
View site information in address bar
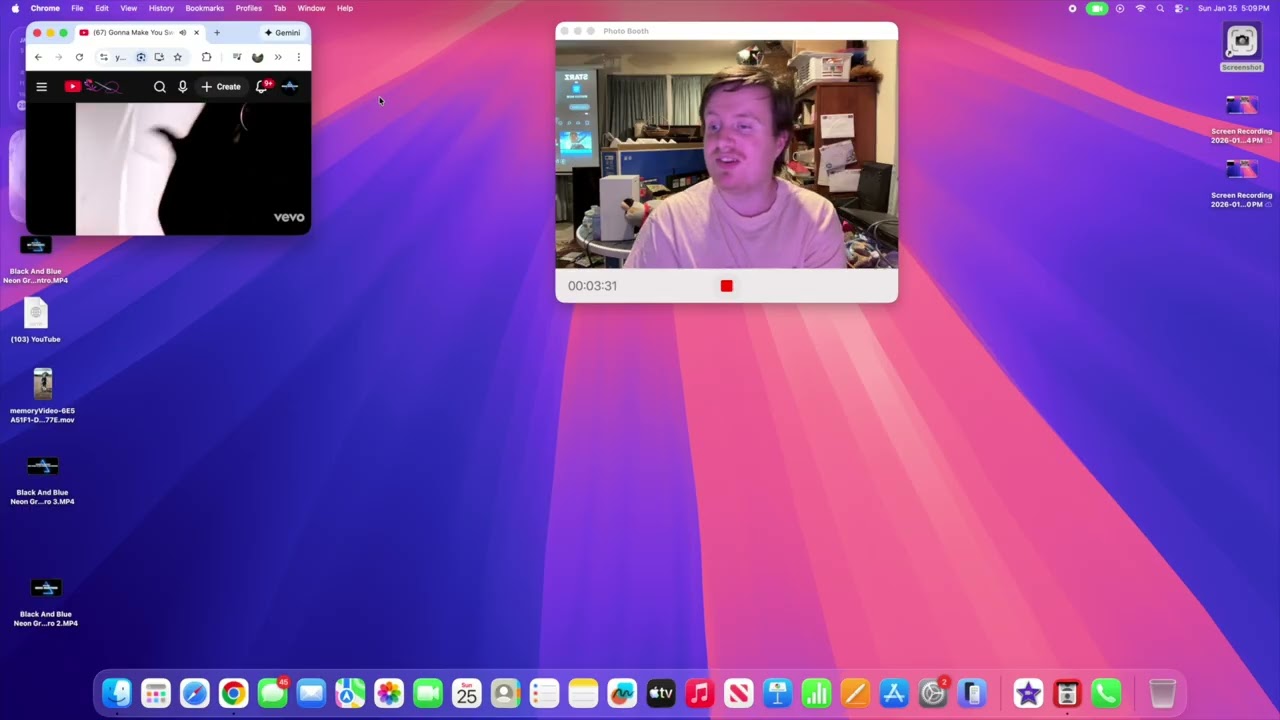[103, 57]
